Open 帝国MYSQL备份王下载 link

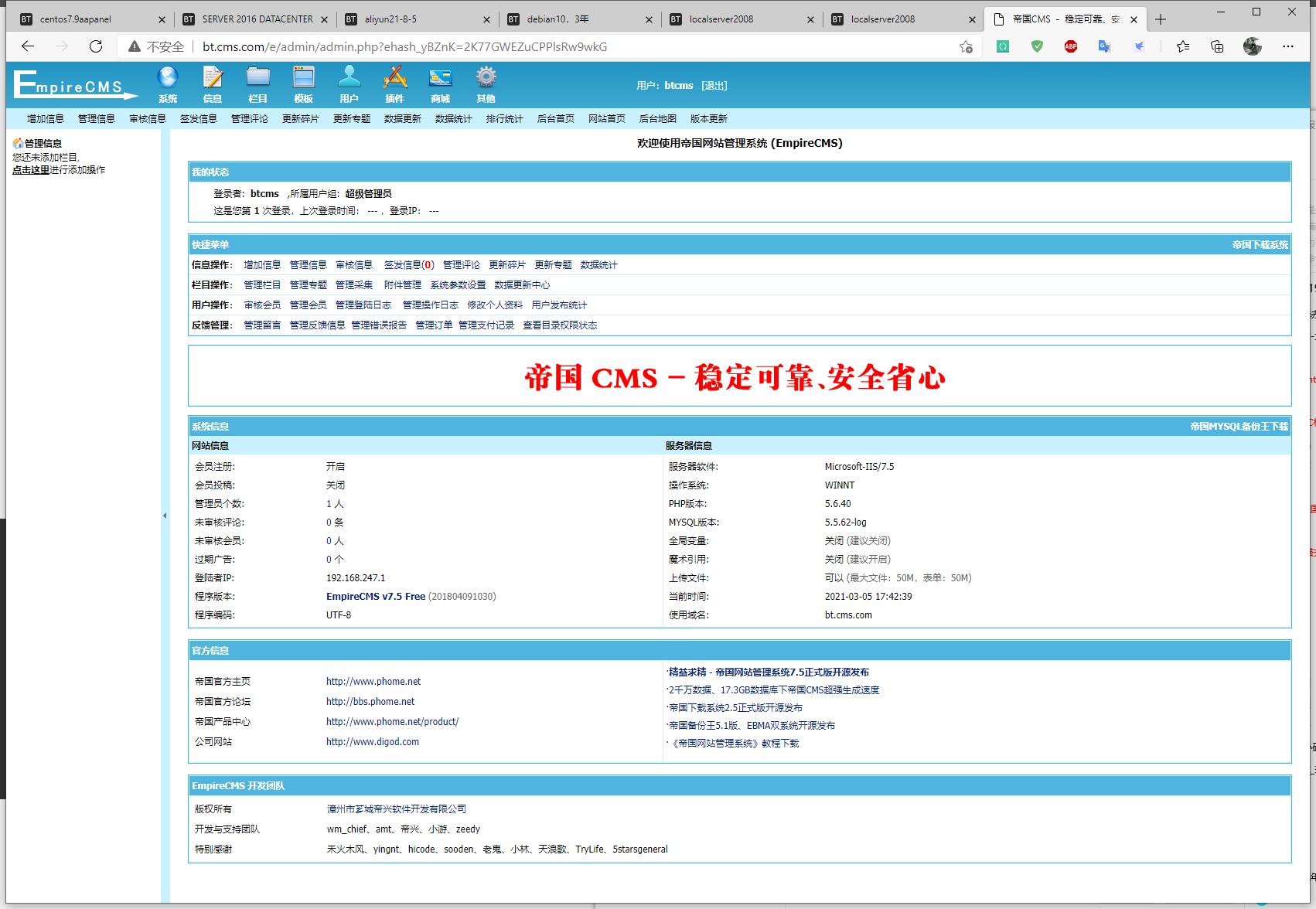pyautogui.click(x=1239, y=427)
